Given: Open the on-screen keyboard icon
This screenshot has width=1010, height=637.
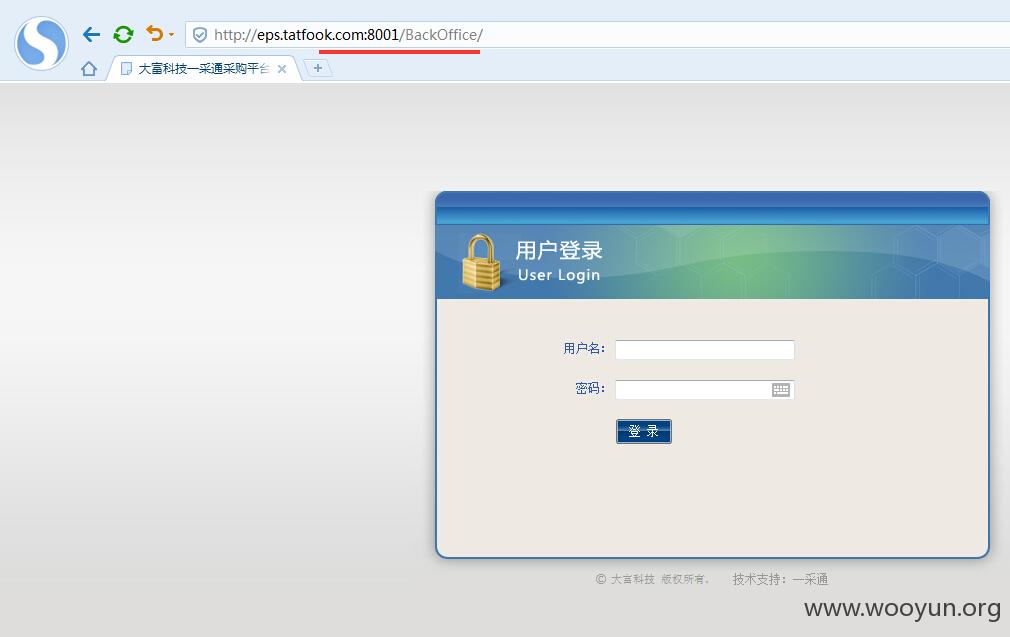Looking at the screenshot, I should pos(781,390).
